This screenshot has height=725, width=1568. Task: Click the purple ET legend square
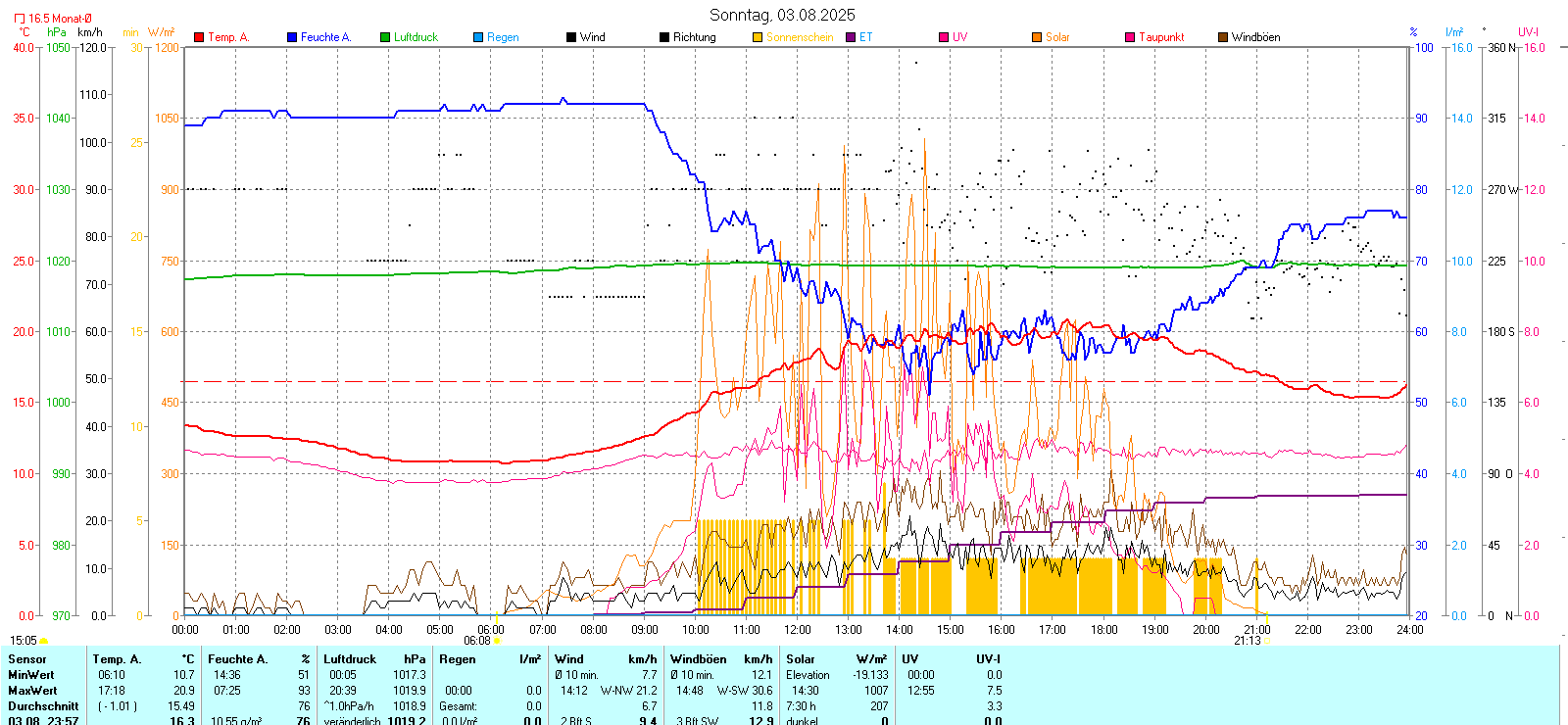[851, 37]
